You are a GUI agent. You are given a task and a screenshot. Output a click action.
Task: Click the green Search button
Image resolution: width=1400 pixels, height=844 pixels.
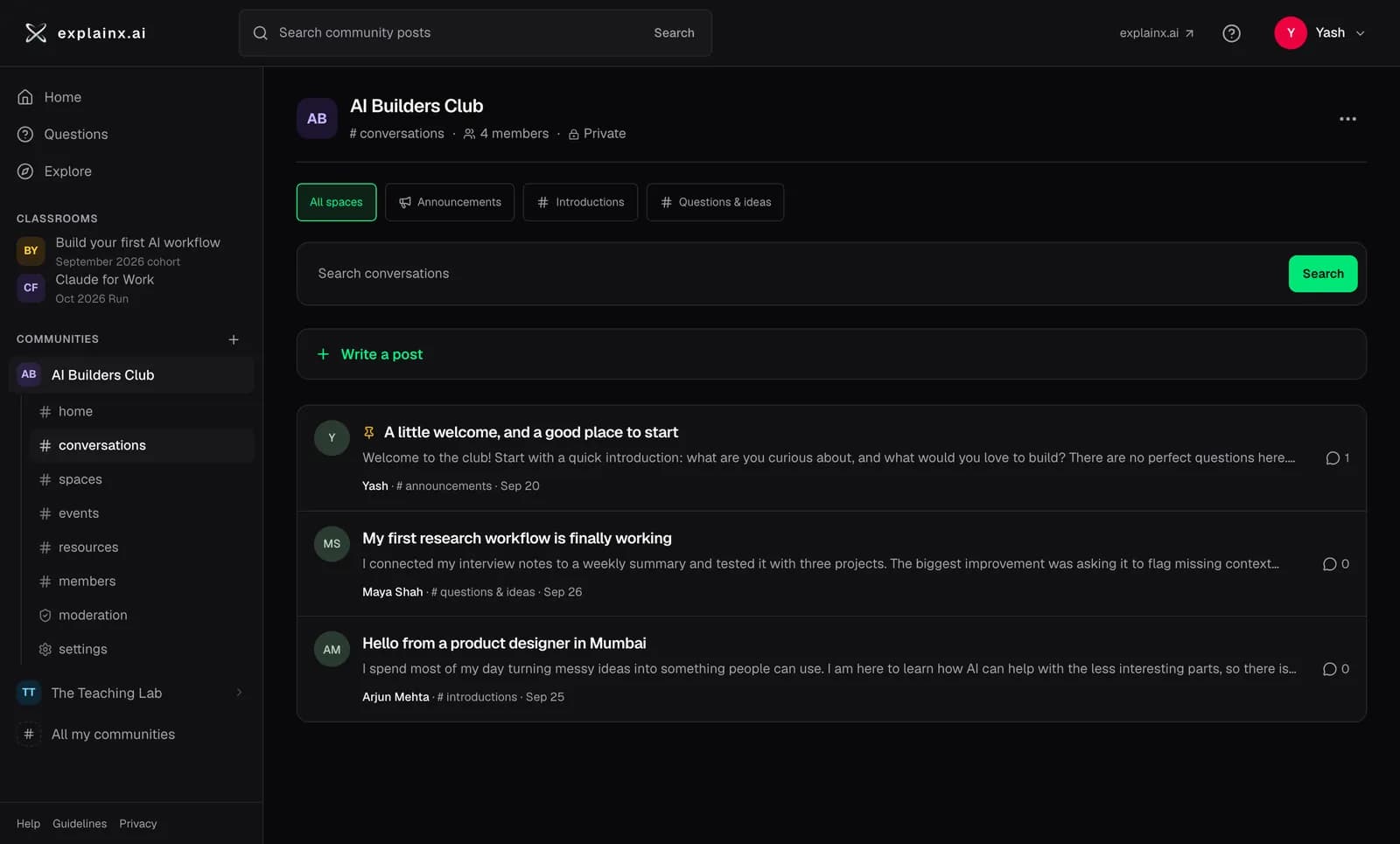1322,274
